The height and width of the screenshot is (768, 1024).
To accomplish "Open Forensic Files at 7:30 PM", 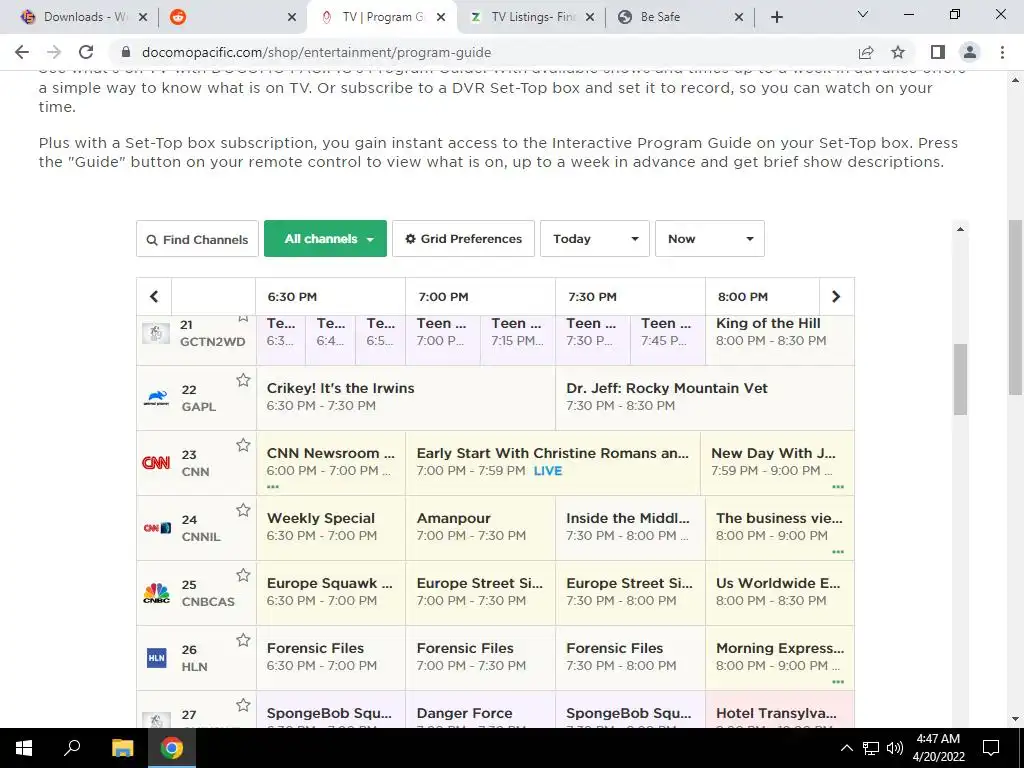I will (630, 658).
